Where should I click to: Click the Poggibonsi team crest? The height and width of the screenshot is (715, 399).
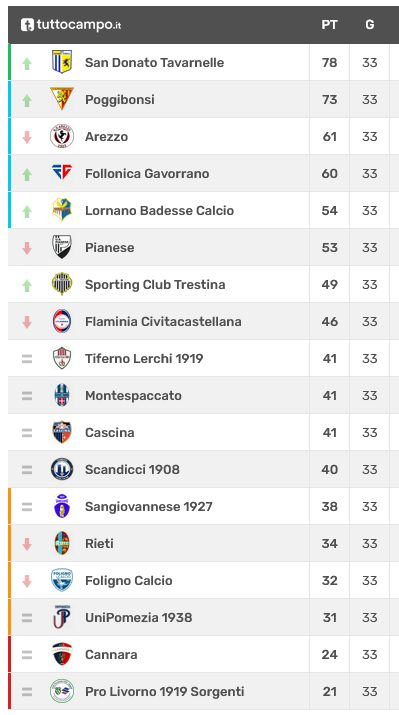click(62, 99)
